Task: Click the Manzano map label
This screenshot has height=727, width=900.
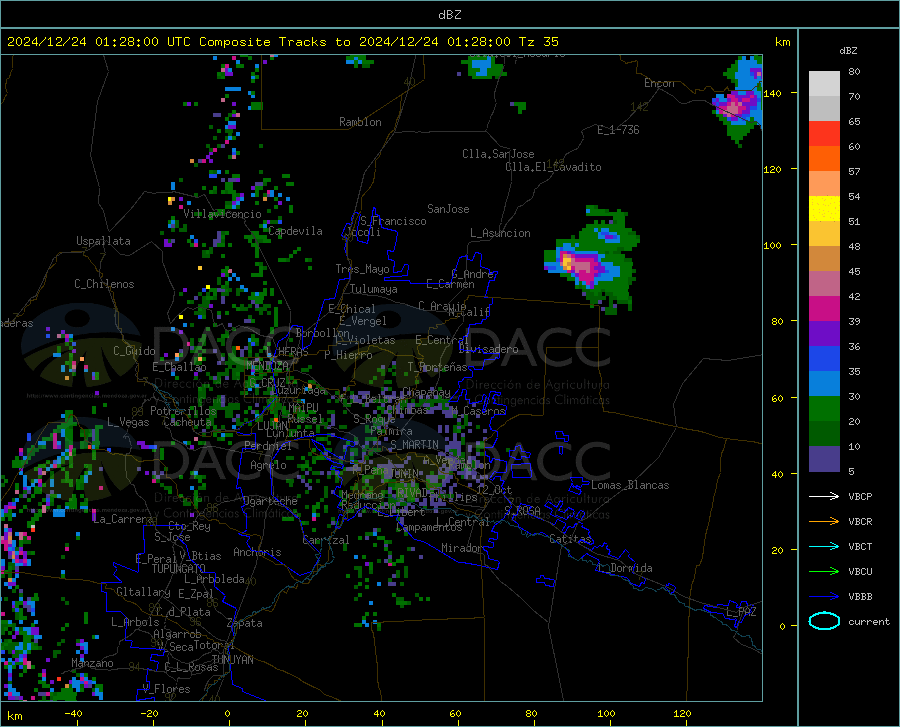Action: pyautogui.click(x=92, y=663)
